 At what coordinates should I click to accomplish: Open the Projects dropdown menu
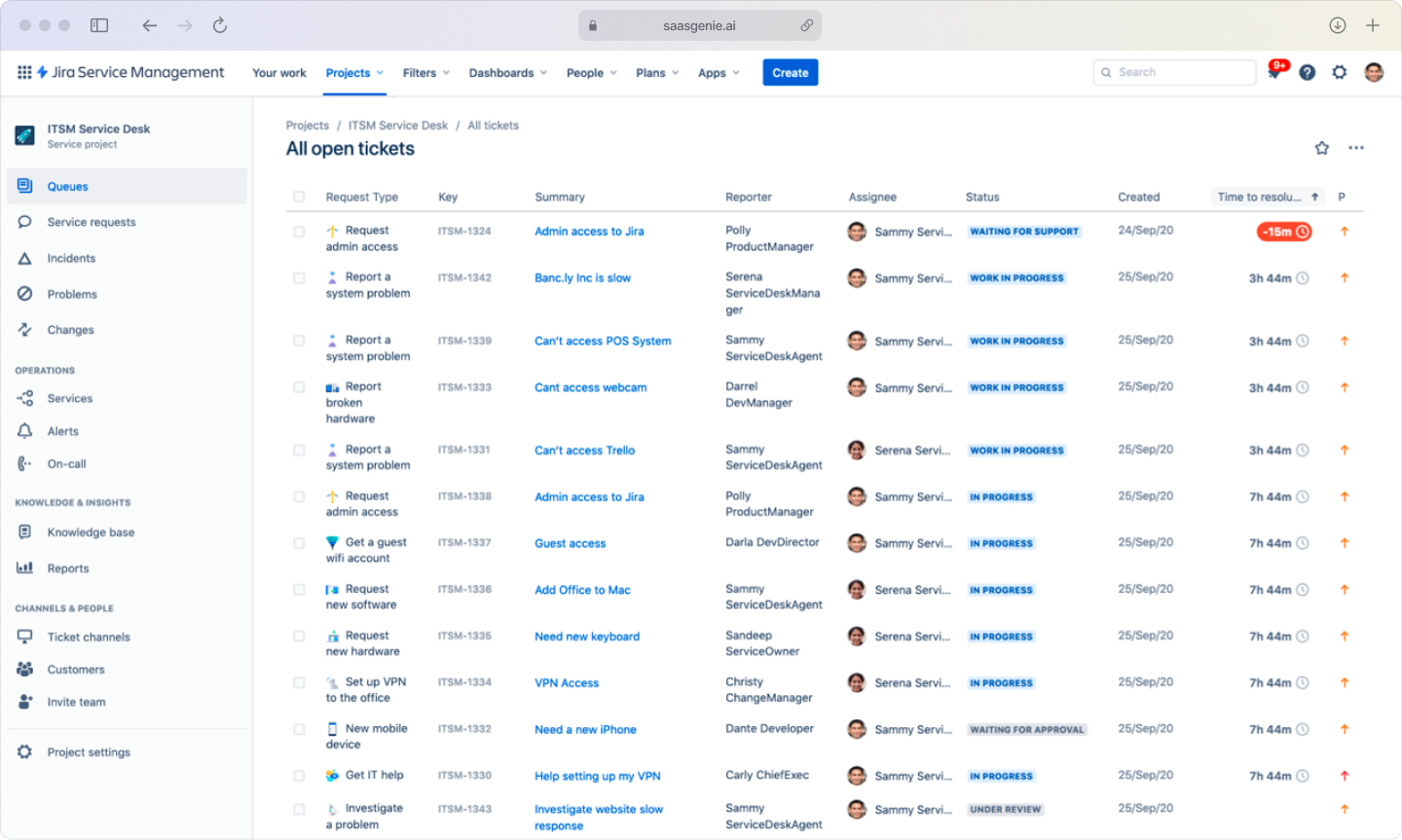click(x=353, y=72)
